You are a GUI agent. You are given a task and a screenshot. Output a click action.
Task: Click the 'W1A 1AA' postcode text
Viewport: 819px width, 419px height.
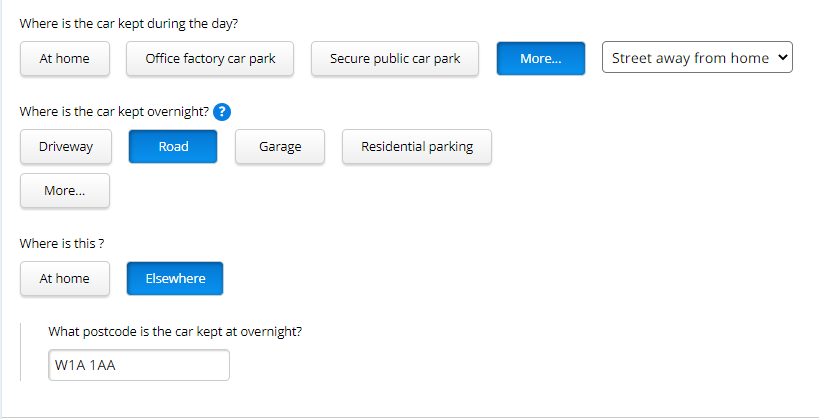[x=86, y=365]
